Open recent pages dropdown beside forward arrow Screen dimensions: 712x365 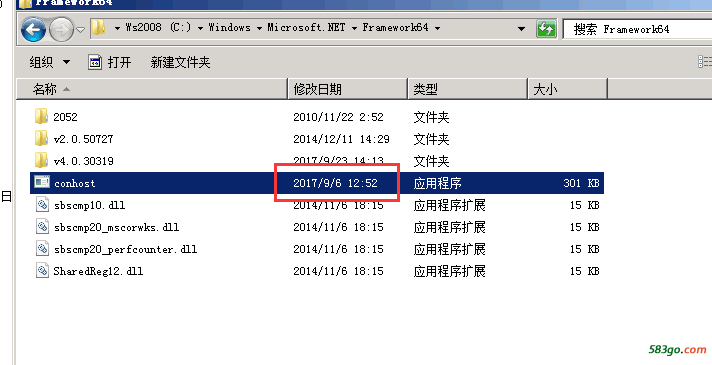coord(80,30)
